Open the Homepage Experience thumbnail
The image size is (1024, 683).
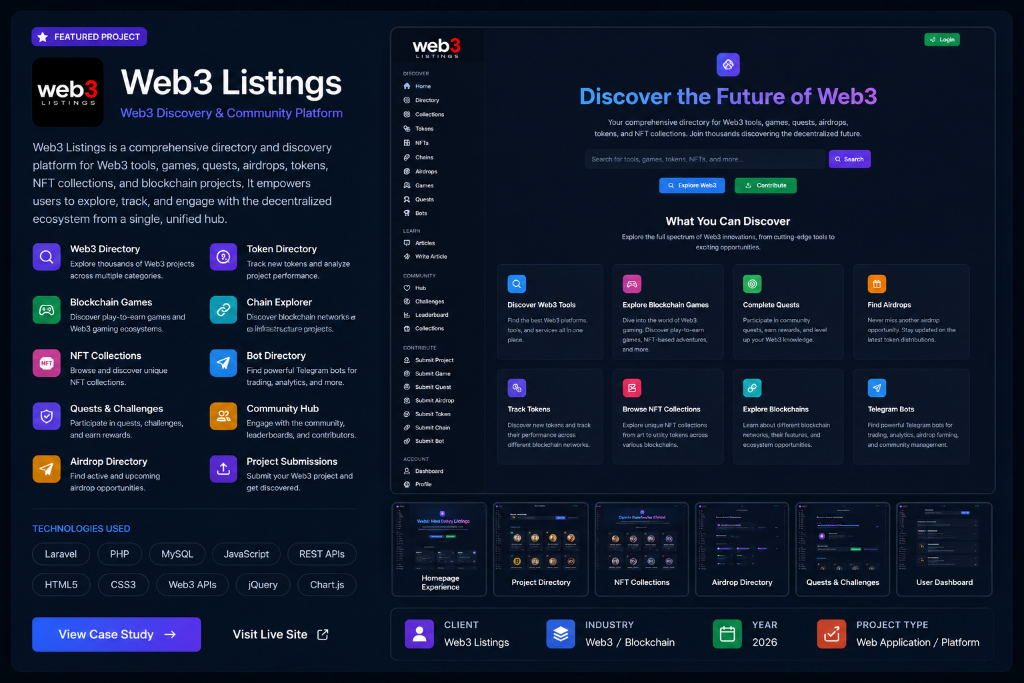coord(440,549)
